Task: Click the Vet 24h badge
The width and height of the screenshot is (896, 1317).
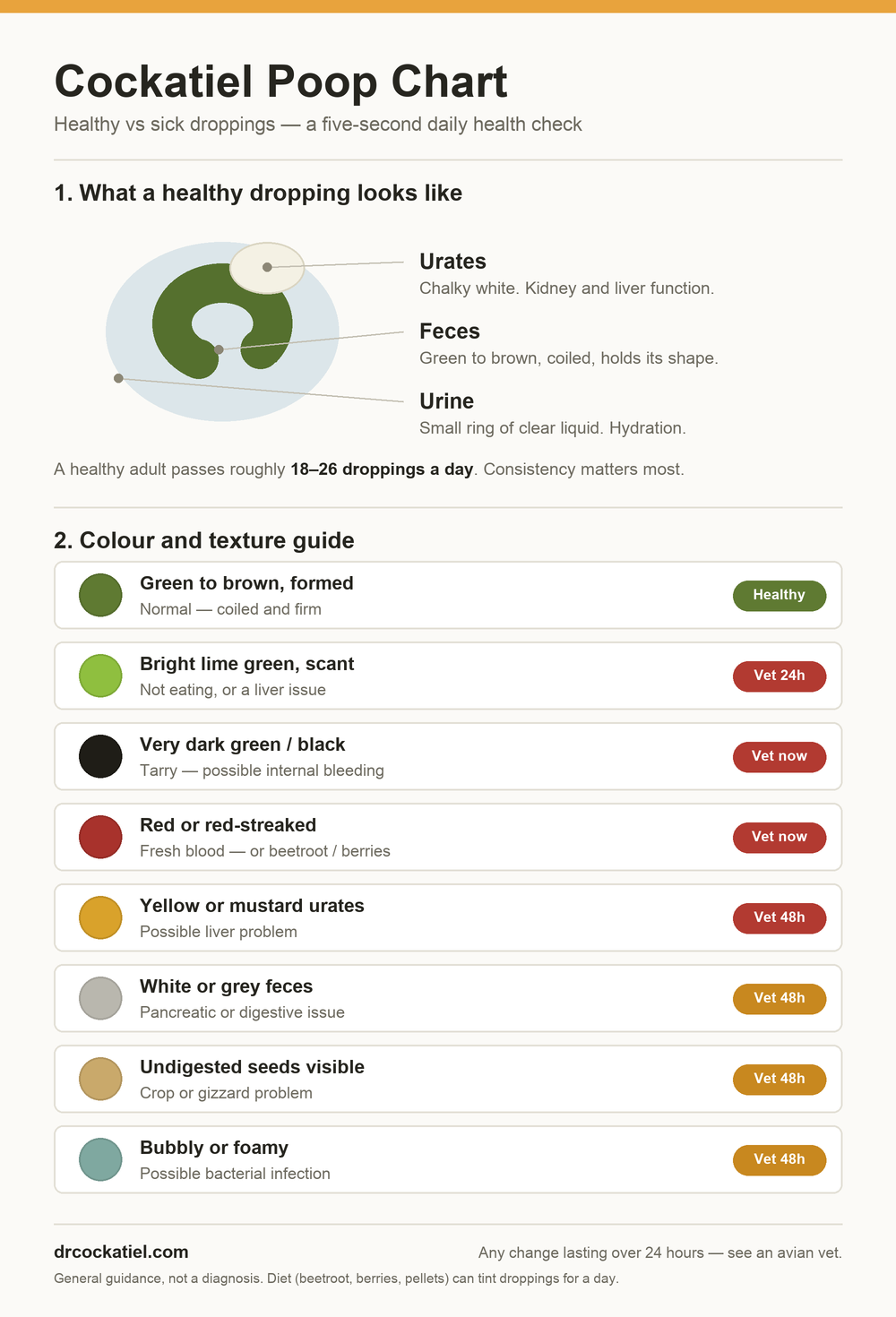Action: pos(780,676)
